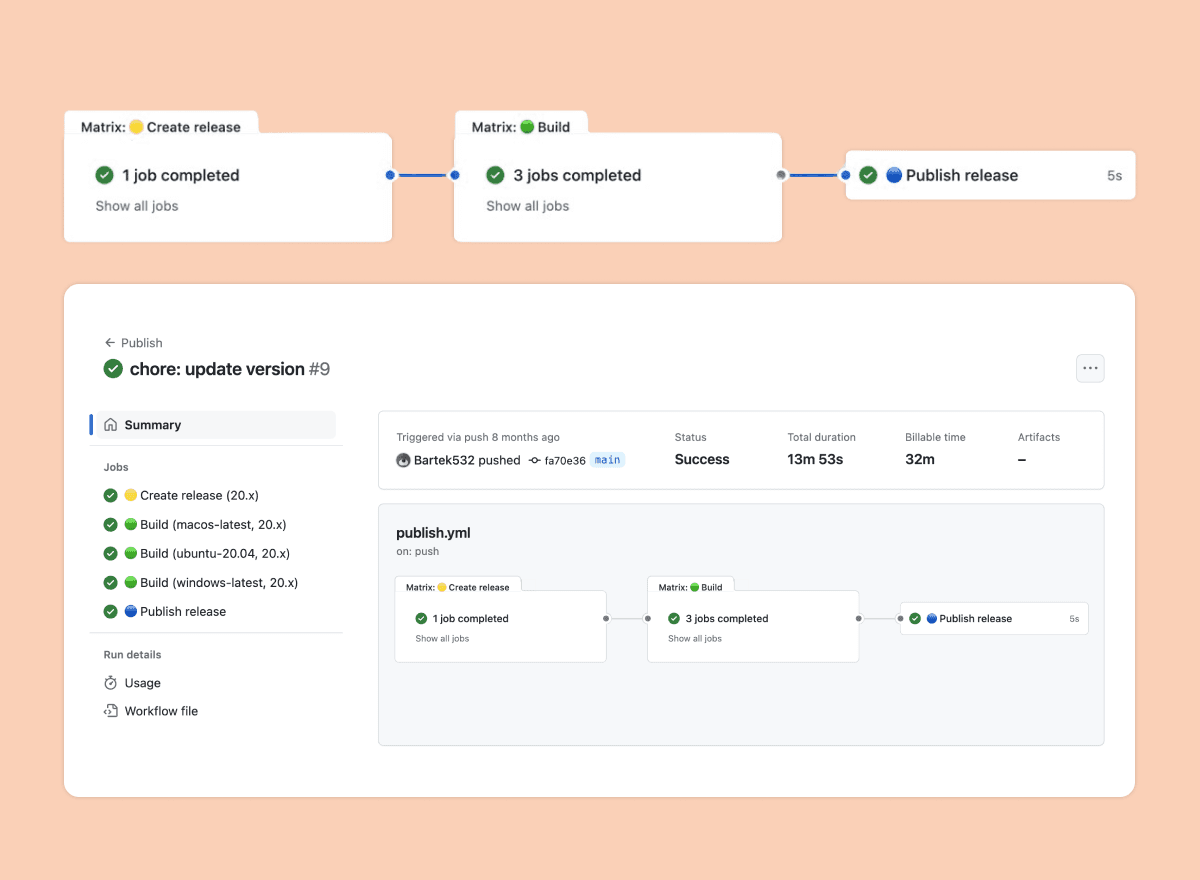Screen dimensions: 1200x880
Task: Click the stopwatch icon beside Usage
Action: [110, 683]
